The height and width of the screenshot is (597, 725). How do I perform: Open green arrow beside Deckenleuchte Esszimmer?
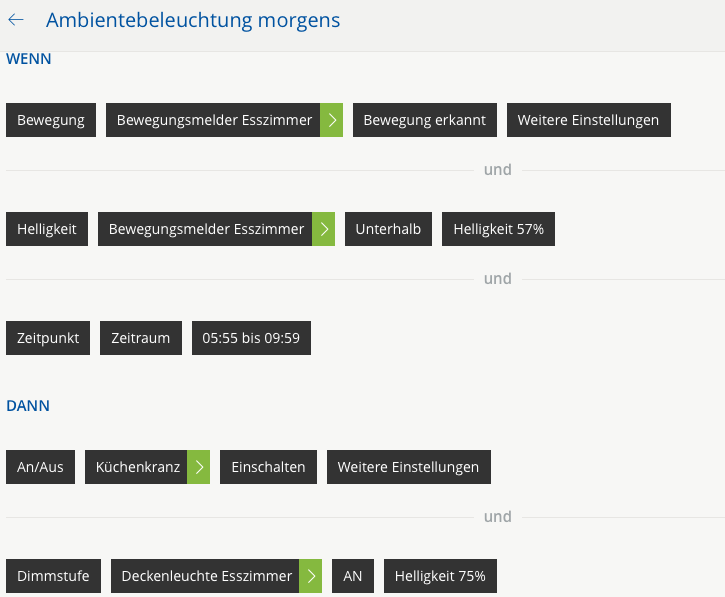click(312, 576)
